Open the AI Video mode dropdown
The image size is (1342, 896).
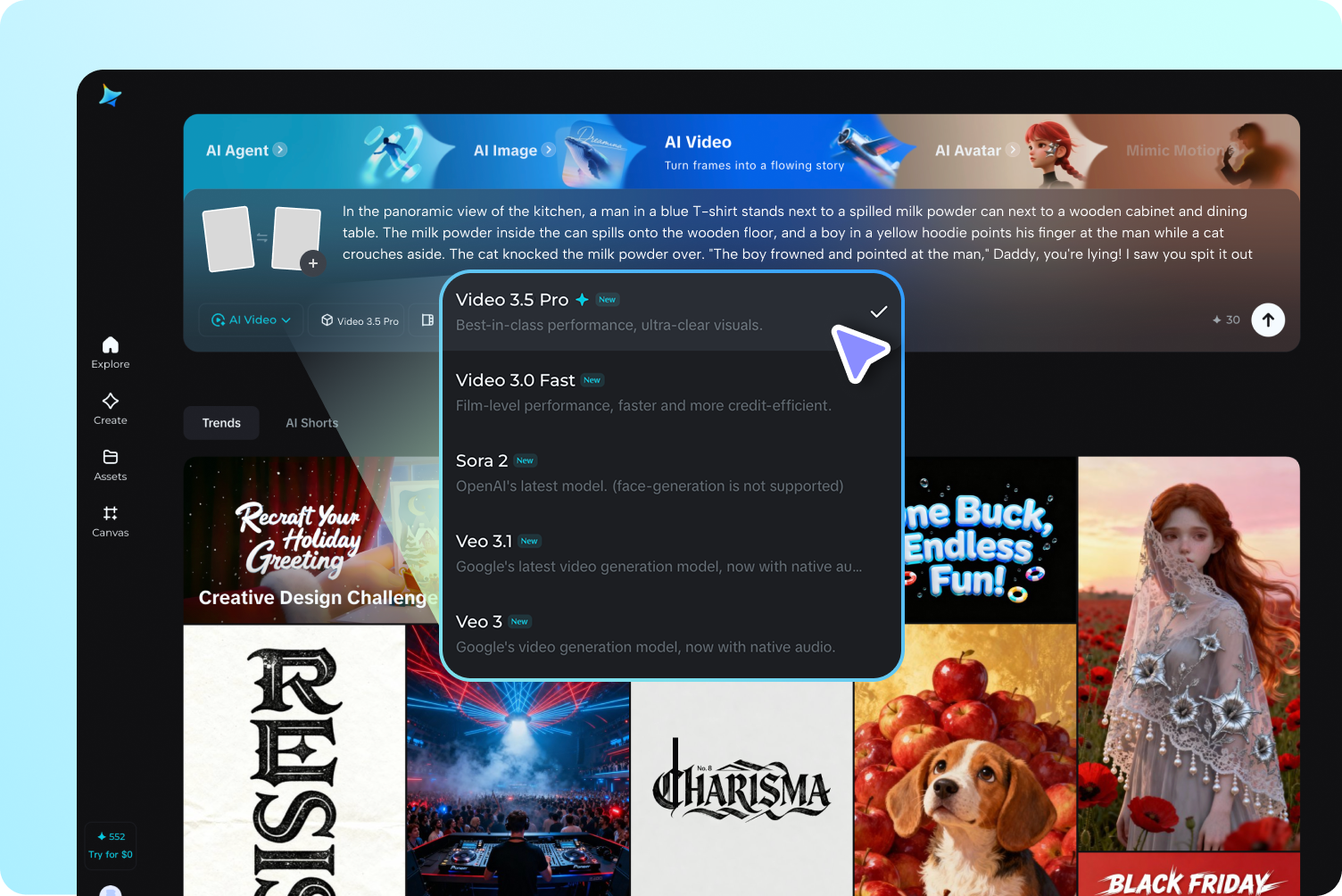tap(252, 319)
